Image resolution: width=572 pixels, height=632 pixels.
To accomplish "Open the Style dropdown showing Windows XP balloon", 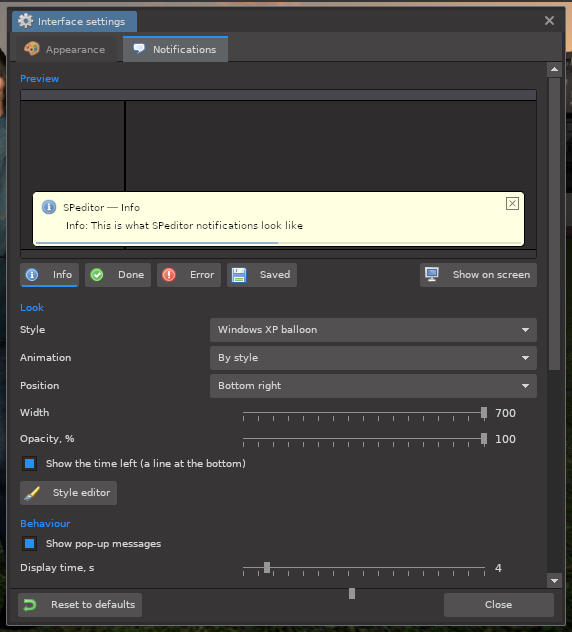I will [x=373, y=330].
